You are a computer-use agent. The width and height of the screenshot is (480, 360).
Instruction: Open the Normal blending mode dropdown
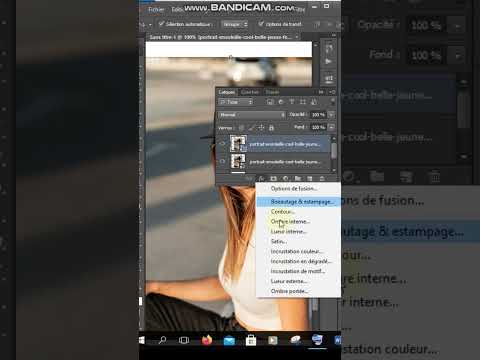pos(252,115)
